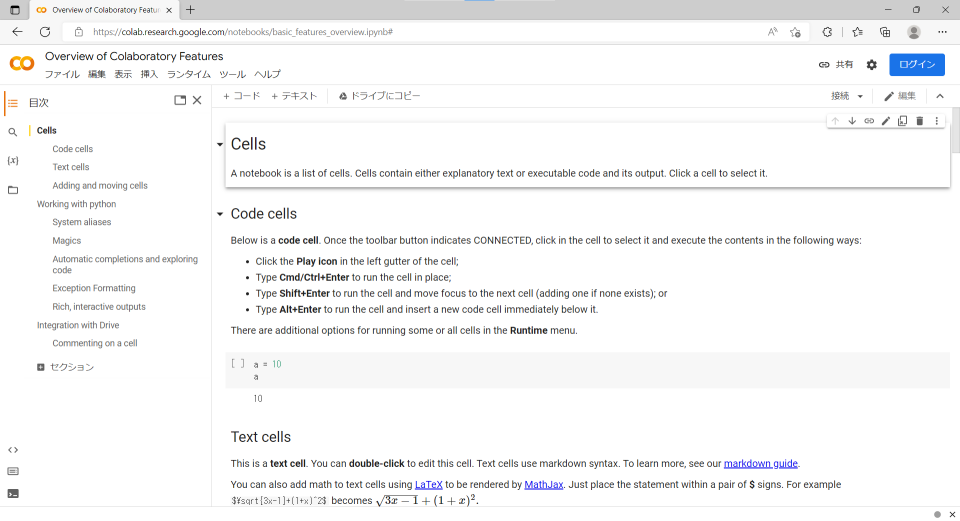Viewport: 960px width, 521px height.
Task: Copy link to the selected cell
Action: coord(869,121)
